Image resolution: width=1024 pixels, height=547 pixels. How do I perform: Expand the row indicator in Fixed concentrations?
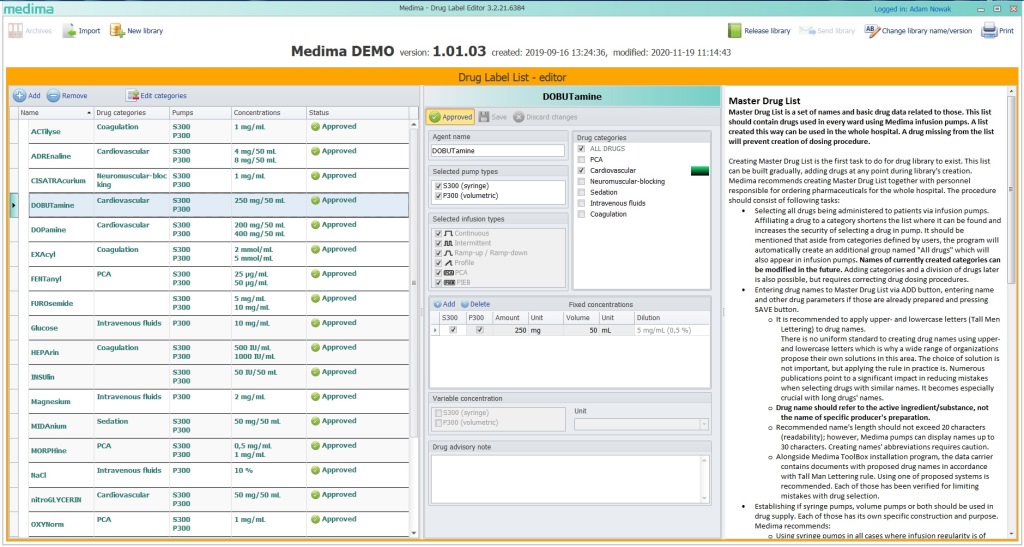[435, 330]
